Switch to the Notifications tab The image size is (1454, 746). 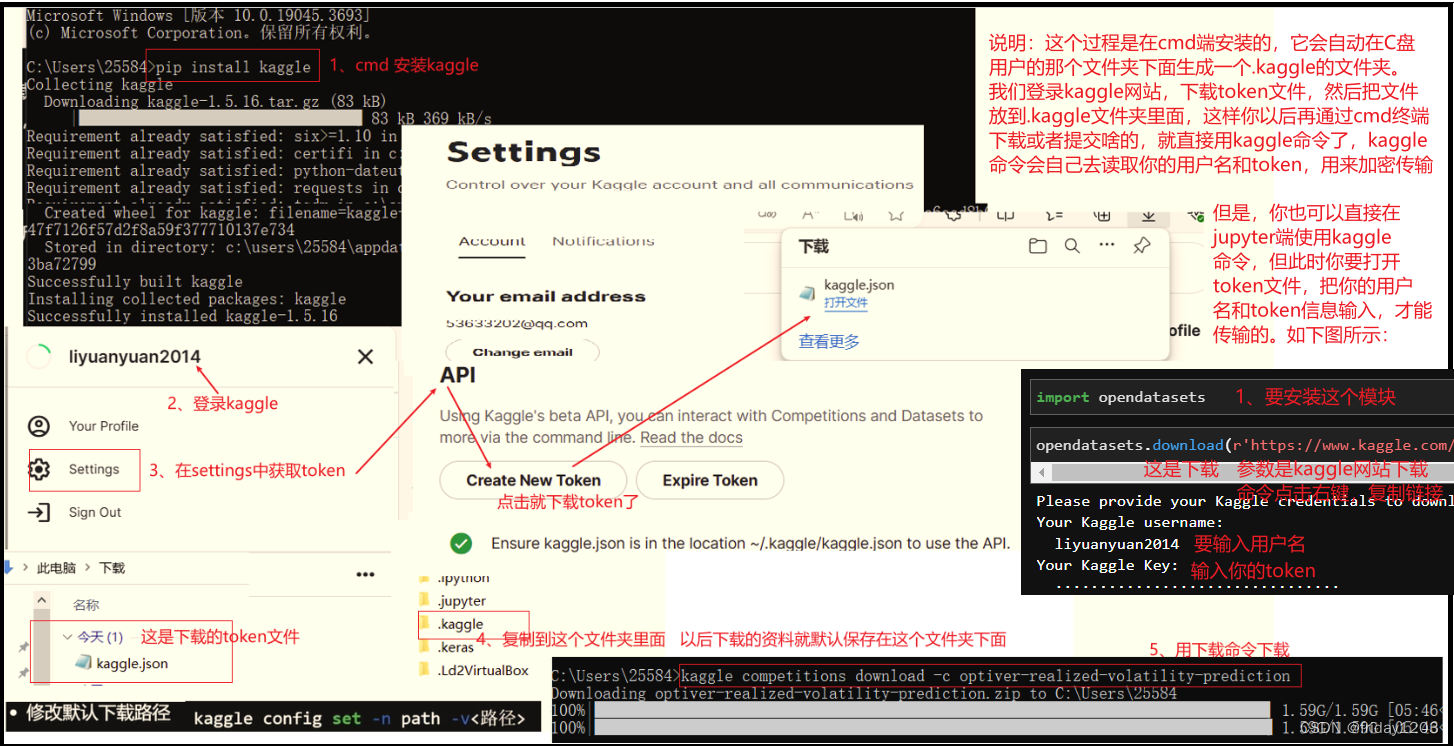click(x=603, y=242)
